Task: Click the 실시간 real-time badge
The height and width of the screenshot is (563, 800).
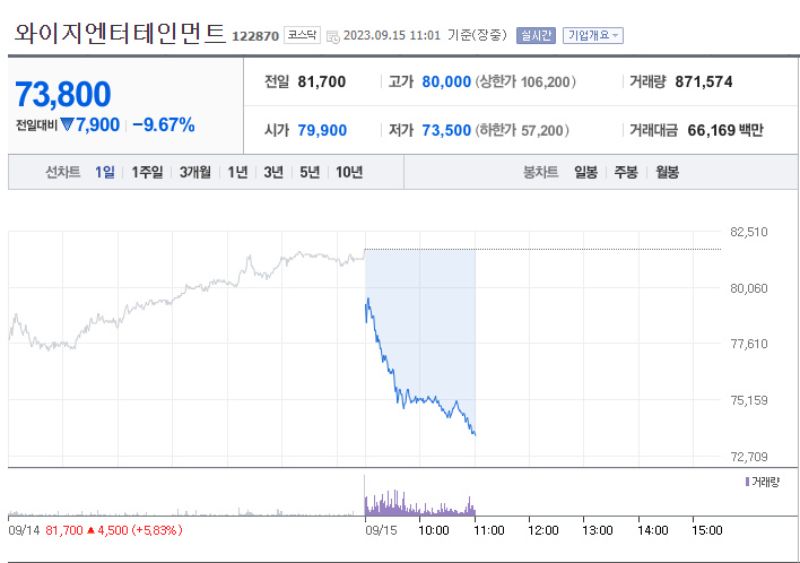Action: [535, 35]
